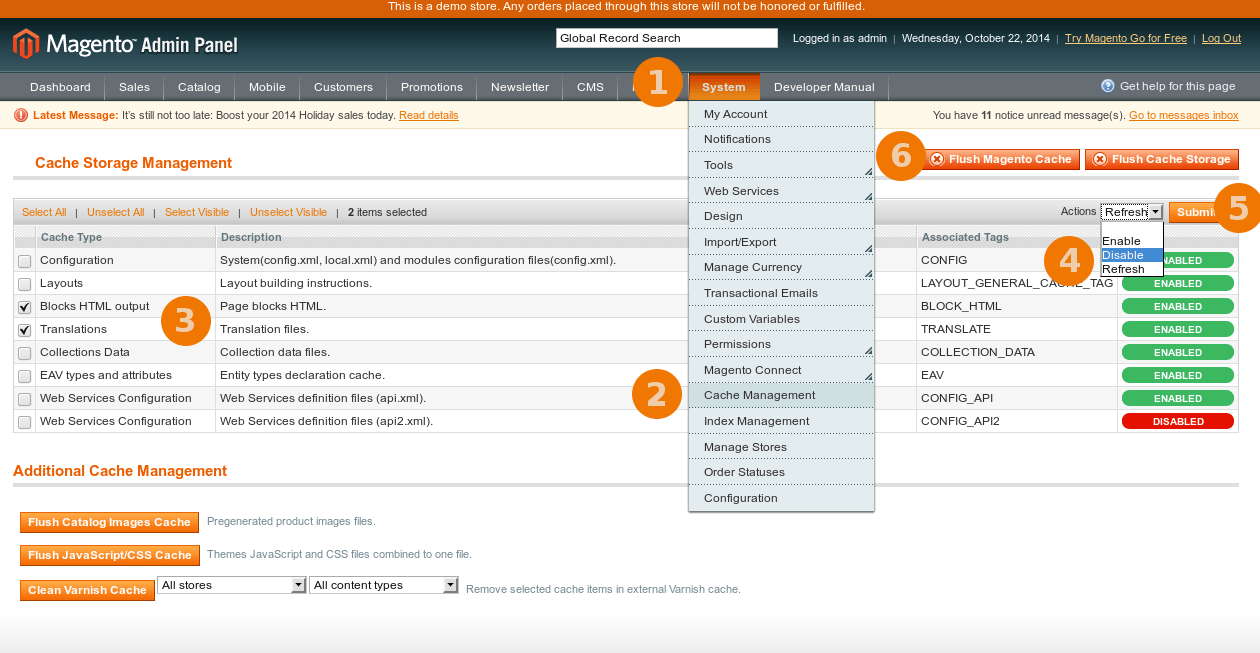1260x653 pixels.
Task: Check Web Services Configuration api.xml checkbox
Action: click(24, 399)
